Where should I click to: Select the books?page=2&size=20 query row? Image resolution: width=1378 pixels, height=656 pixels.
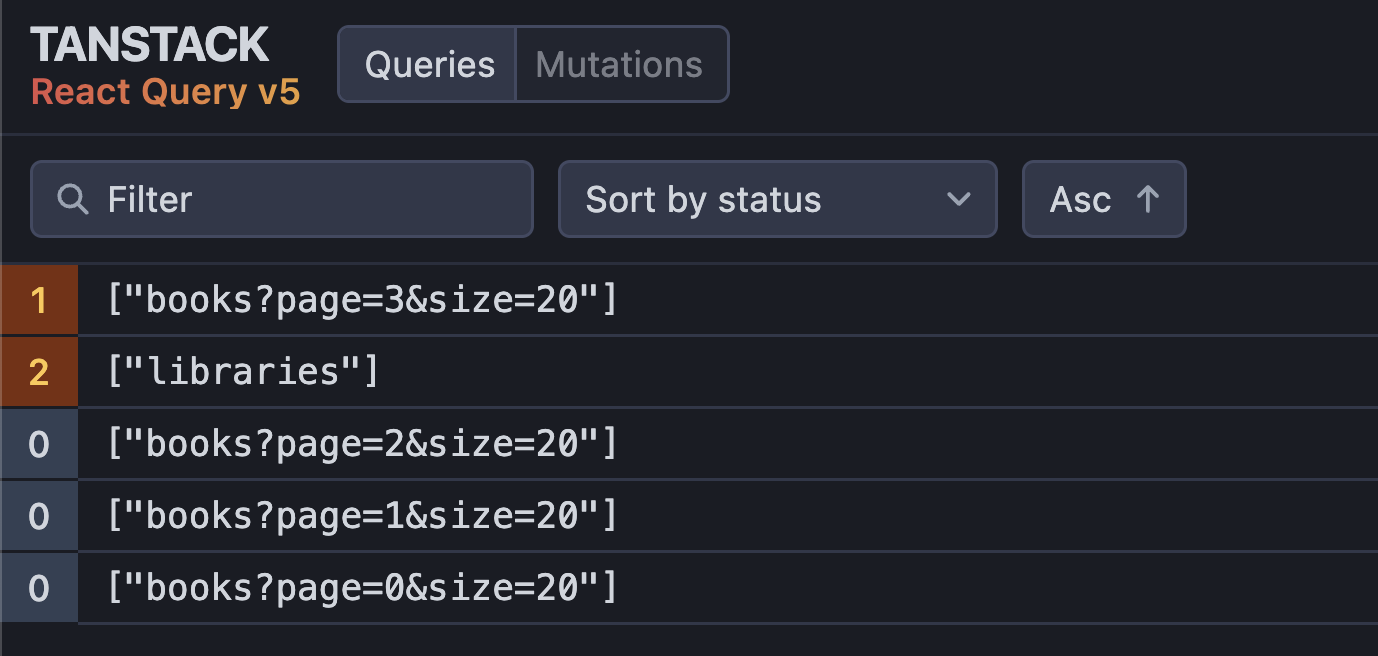(362, 443)
